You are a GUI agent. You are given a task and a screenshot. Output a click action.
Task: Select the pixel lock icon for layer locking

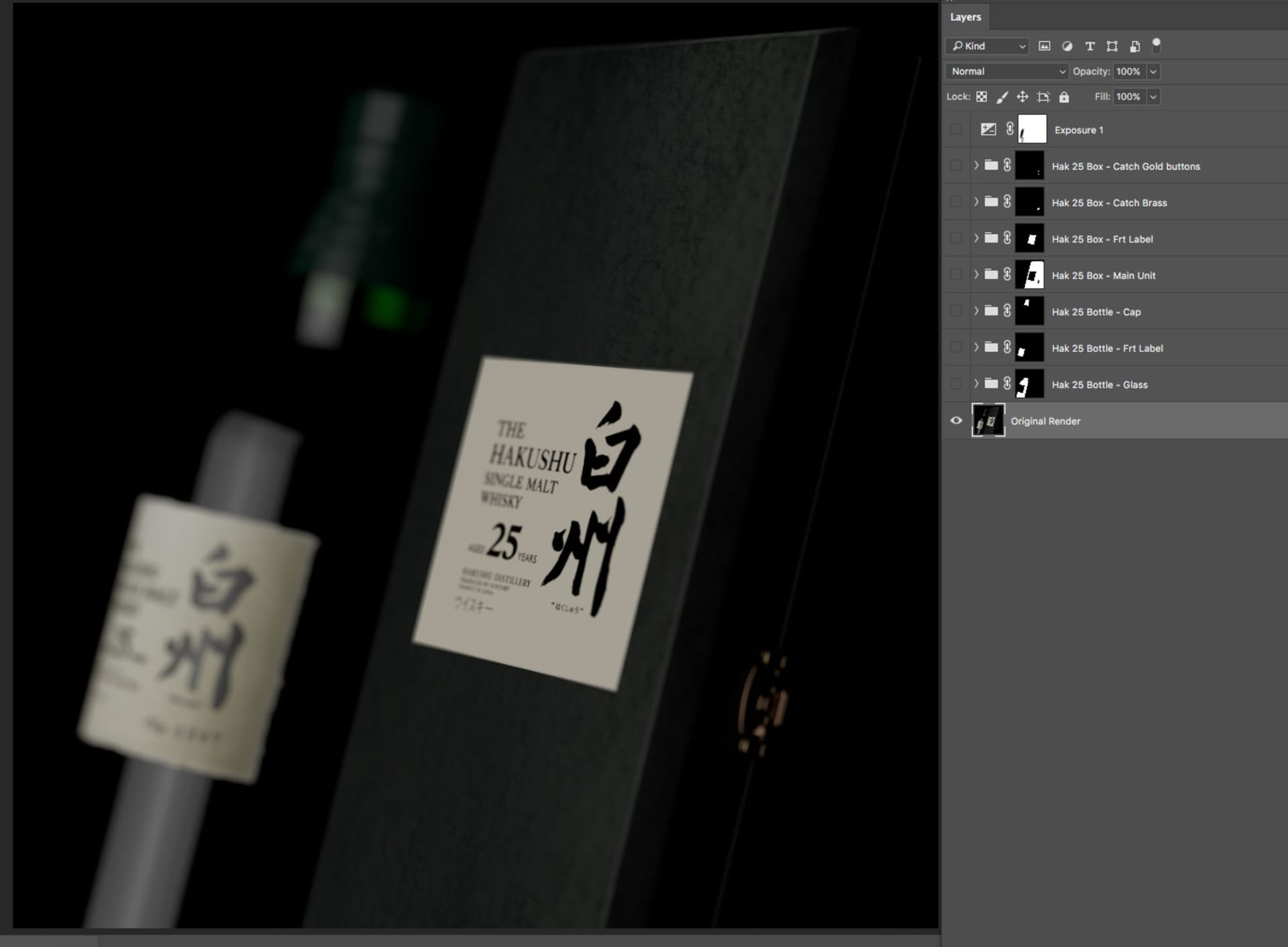(983, 97)
